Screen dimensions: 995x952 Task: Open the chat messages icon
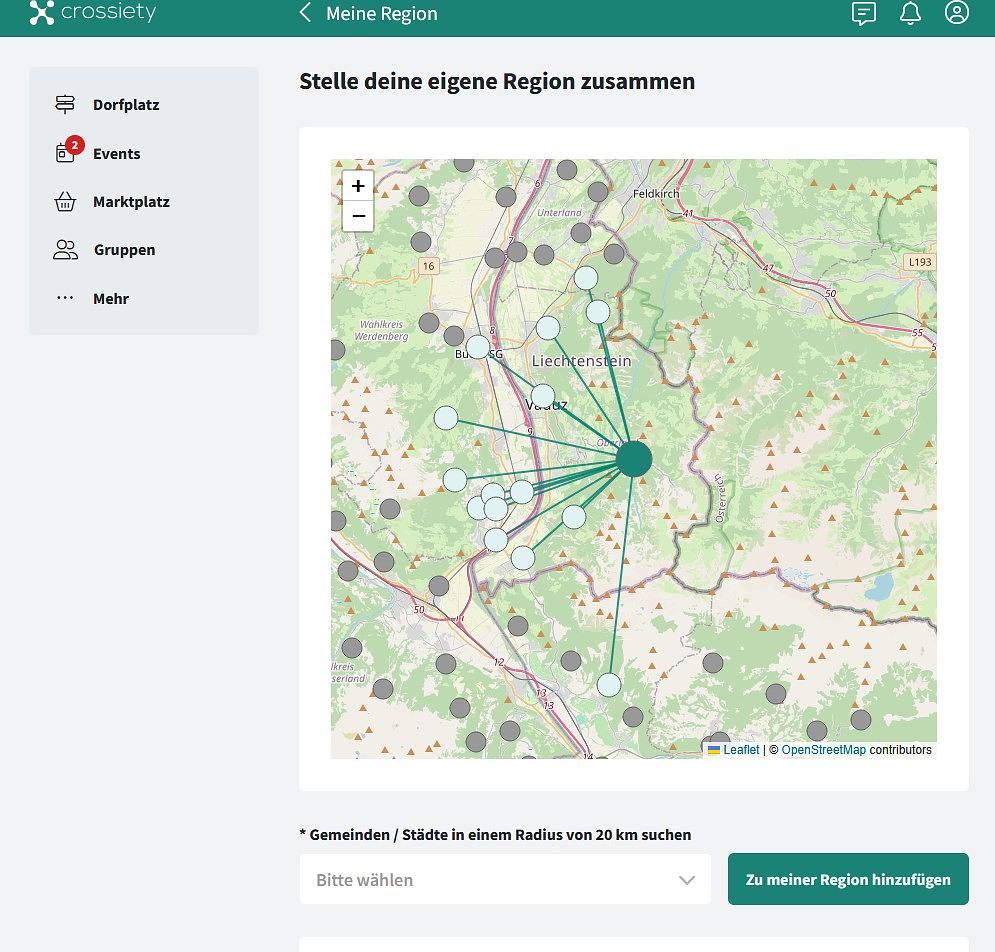click(x=863, y=13)
